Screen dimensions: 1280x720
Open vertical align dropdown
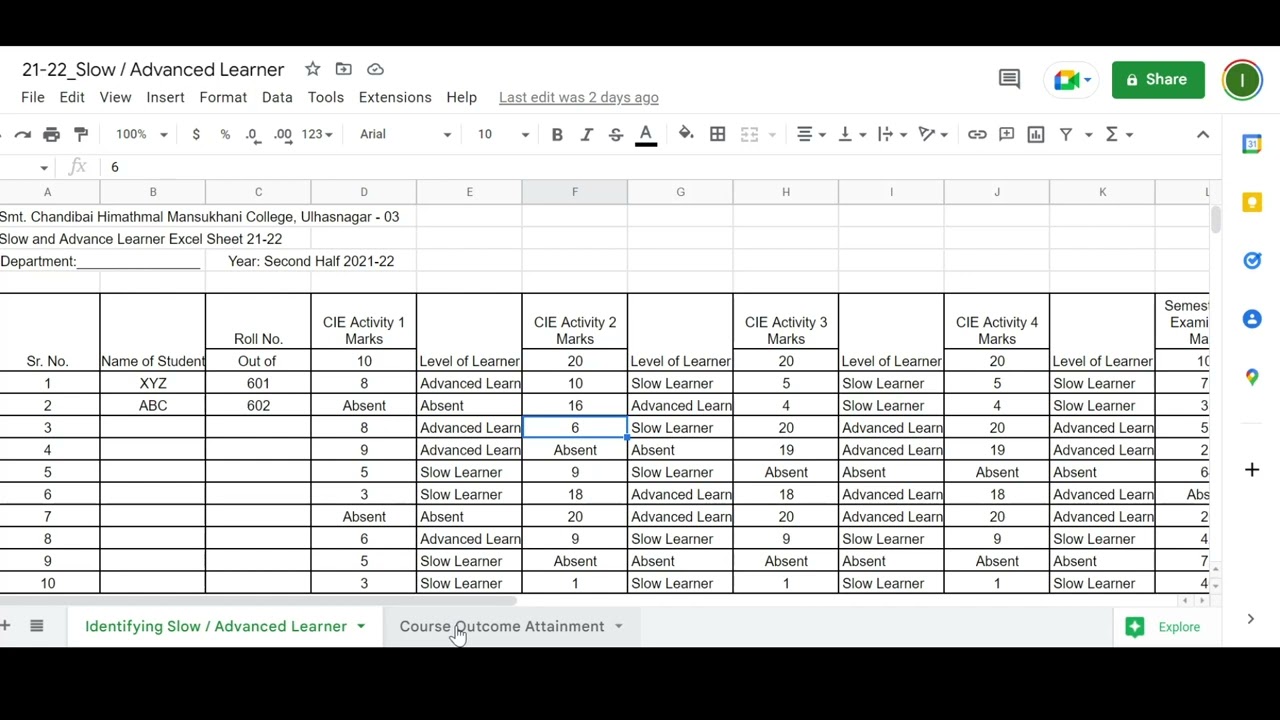point(851,134)
